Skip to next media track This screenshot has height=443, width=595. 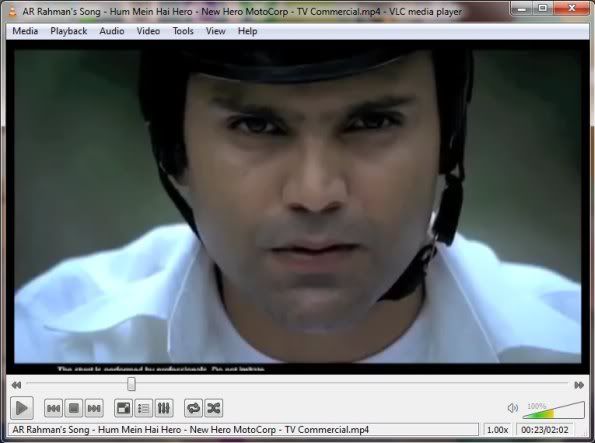click(x=94, y=408)
